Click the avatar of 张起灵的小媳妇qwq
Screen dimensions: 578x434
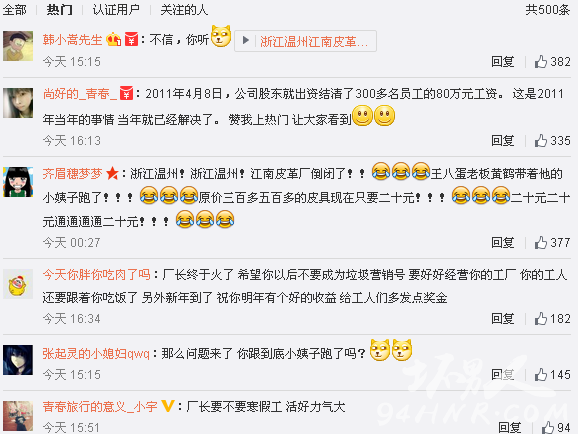pos(18,360)
